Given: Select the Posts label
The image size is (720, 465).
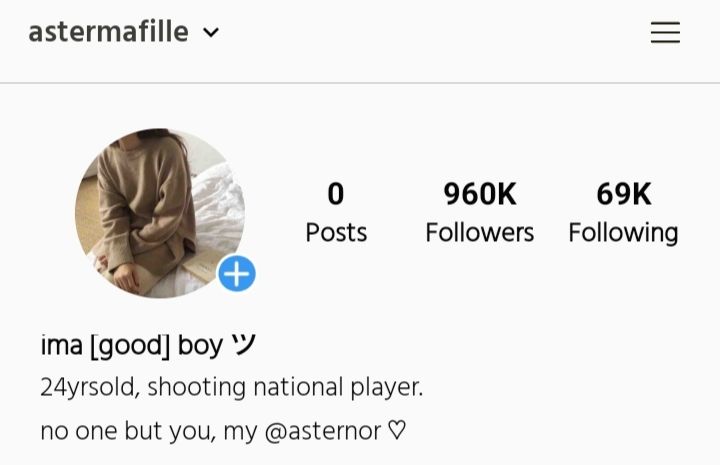Looking at the screenshot, I should coord(336,232).
